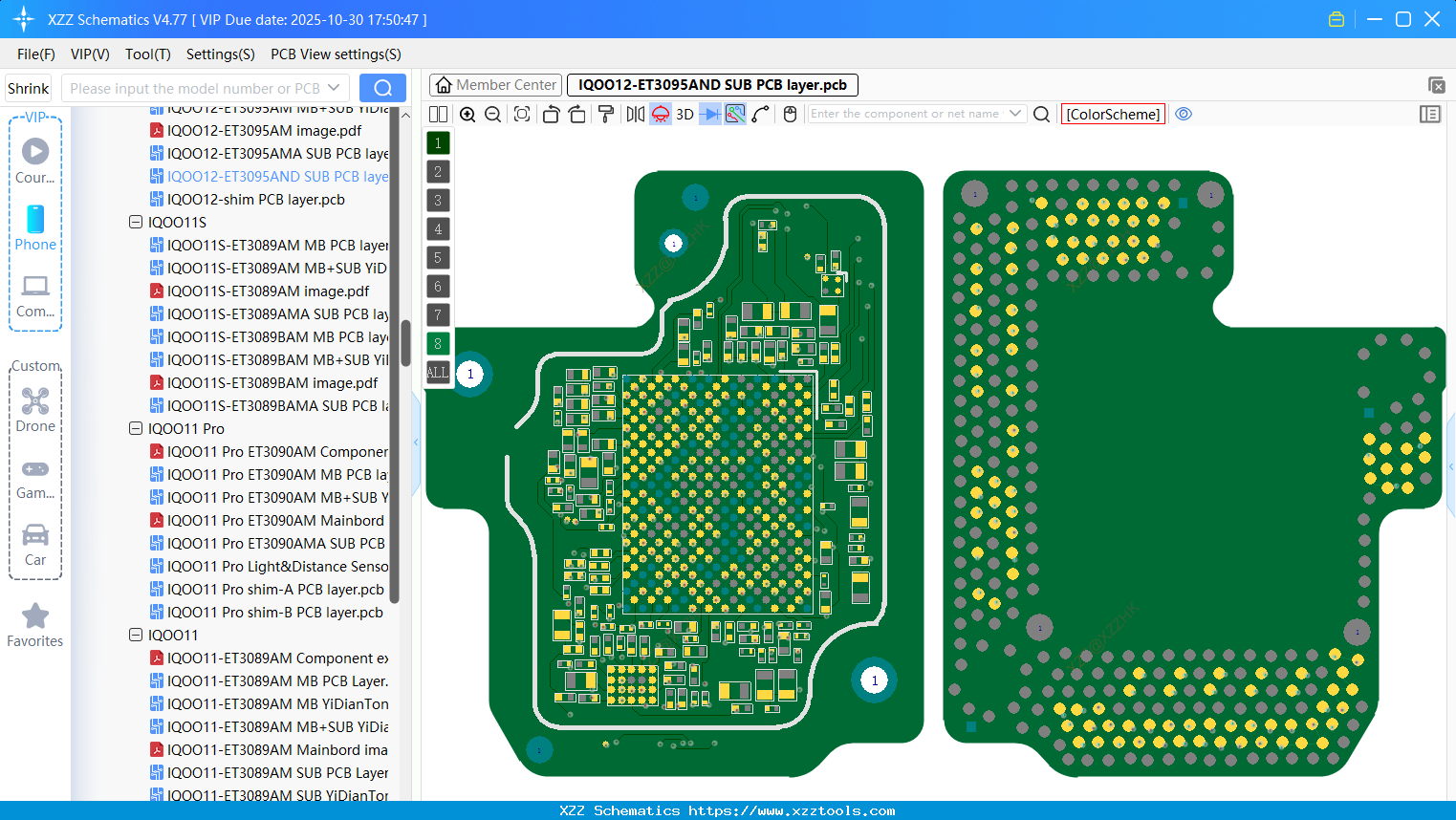Viewport: 1456px width, 820px height.
Task: Open the ColorScheme selector
Action: [1113, 114]
